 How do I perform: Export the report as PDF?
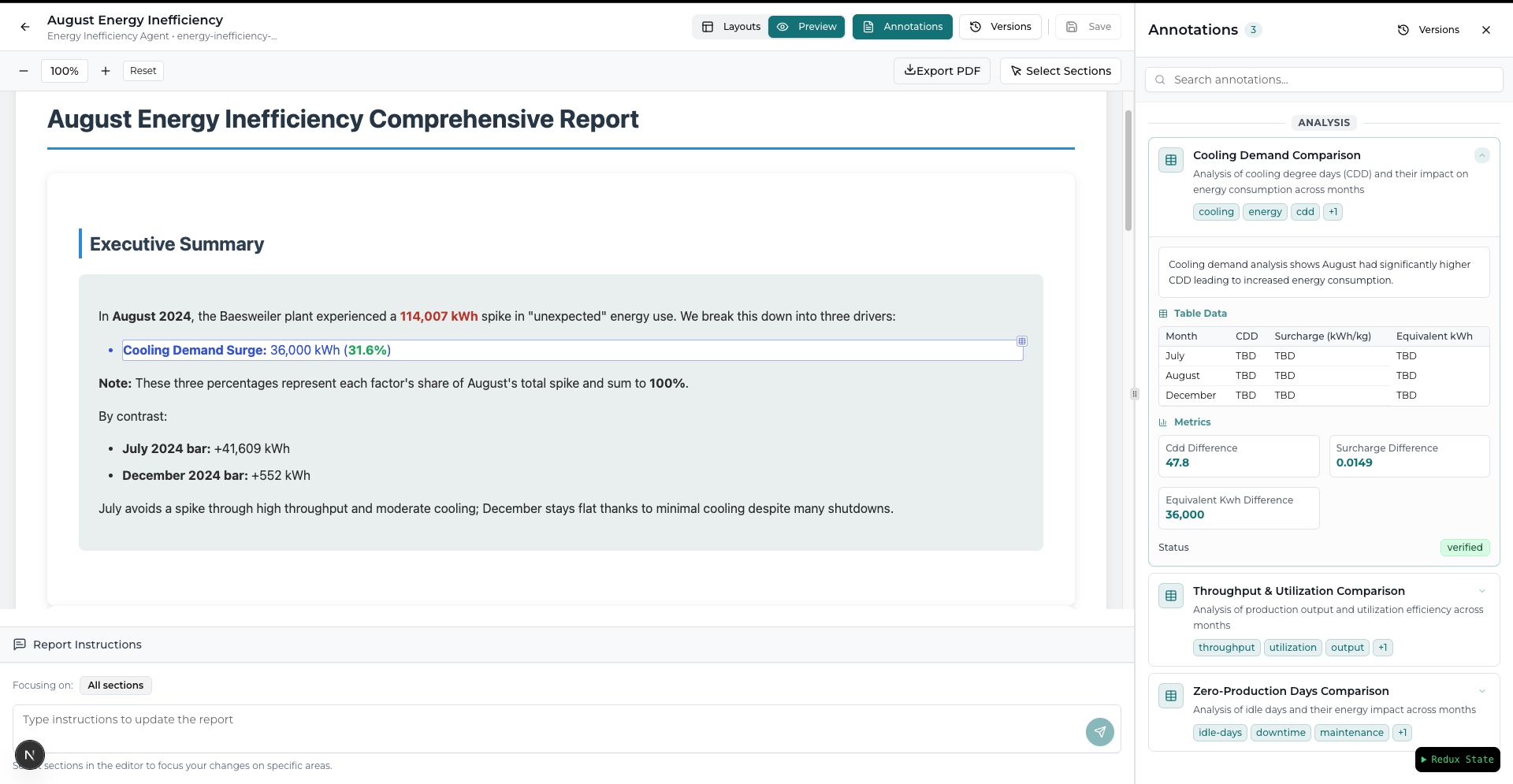click(942, 71)
